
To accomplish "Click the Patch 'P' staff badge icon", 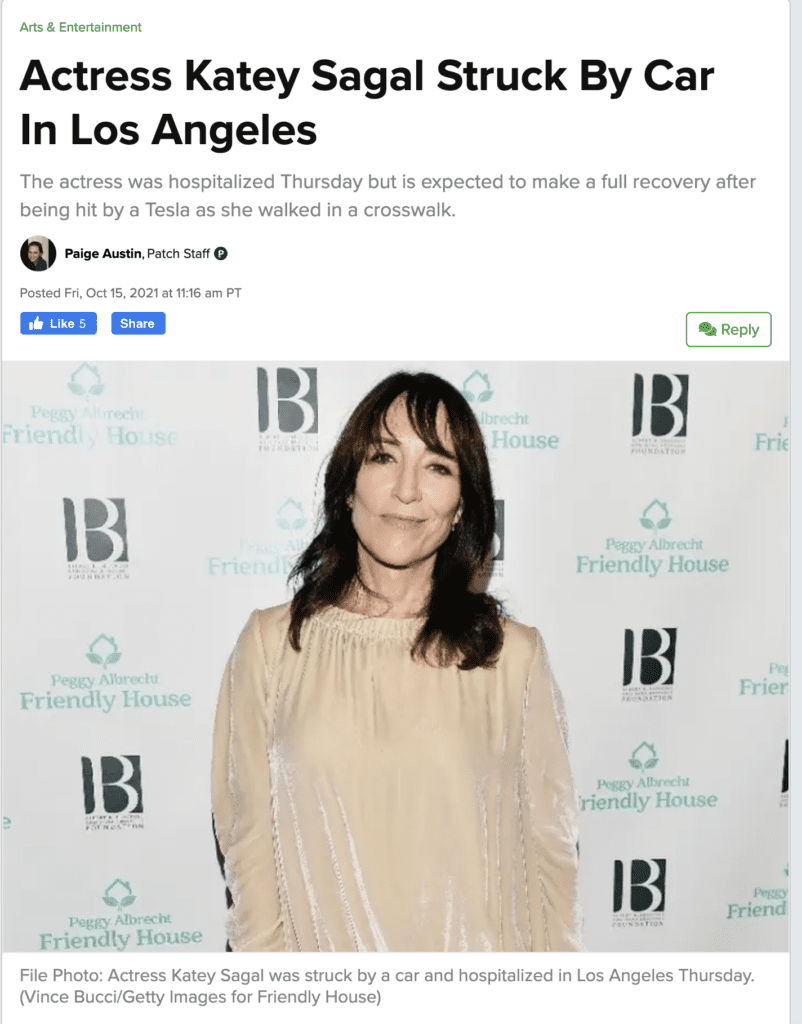I will point(221,253).
